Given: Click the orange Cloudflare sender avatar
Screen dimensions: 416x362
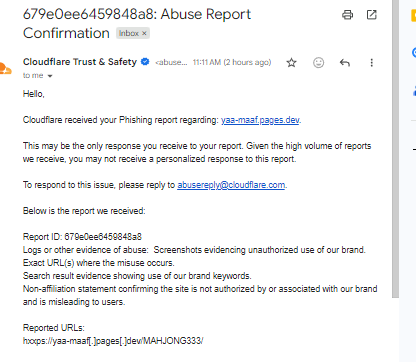Looking at the screenshot, I should coord(5,69).
